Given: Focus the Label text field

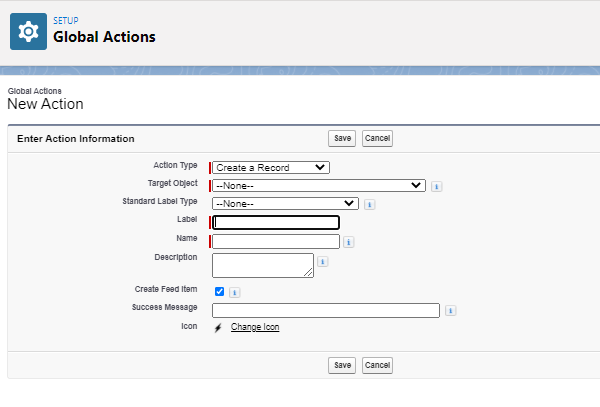Looking at the screenshot, I should tap(277, 223).
